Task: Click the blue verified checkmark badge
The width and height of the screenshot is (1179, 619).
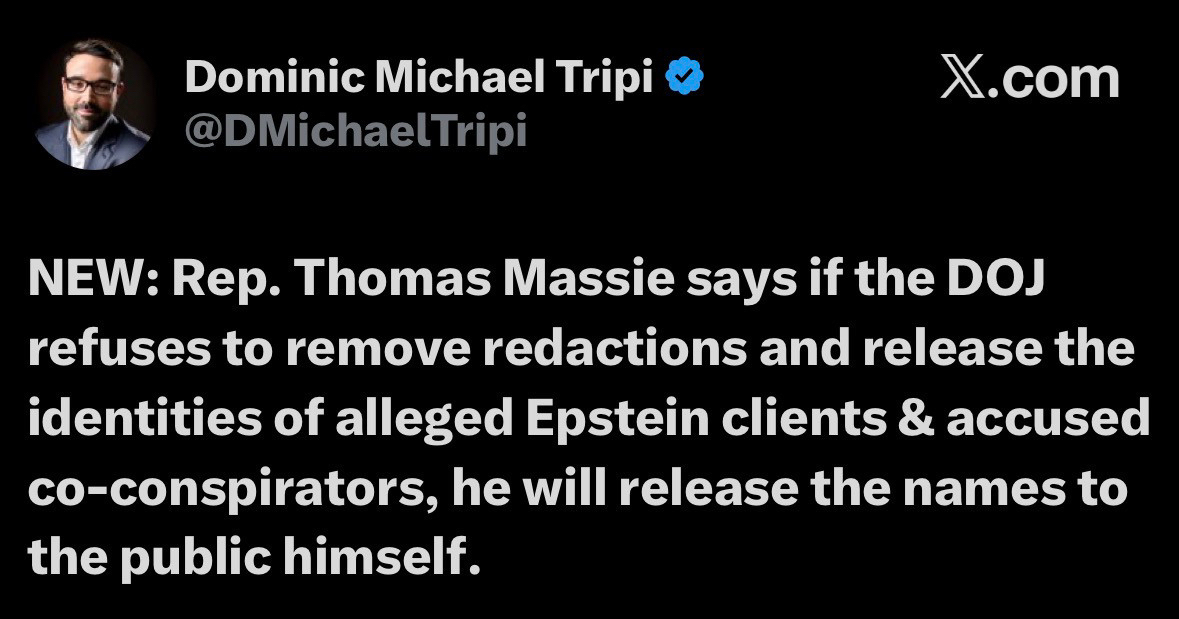Action: pyautogui.click(x=685, y=79)
